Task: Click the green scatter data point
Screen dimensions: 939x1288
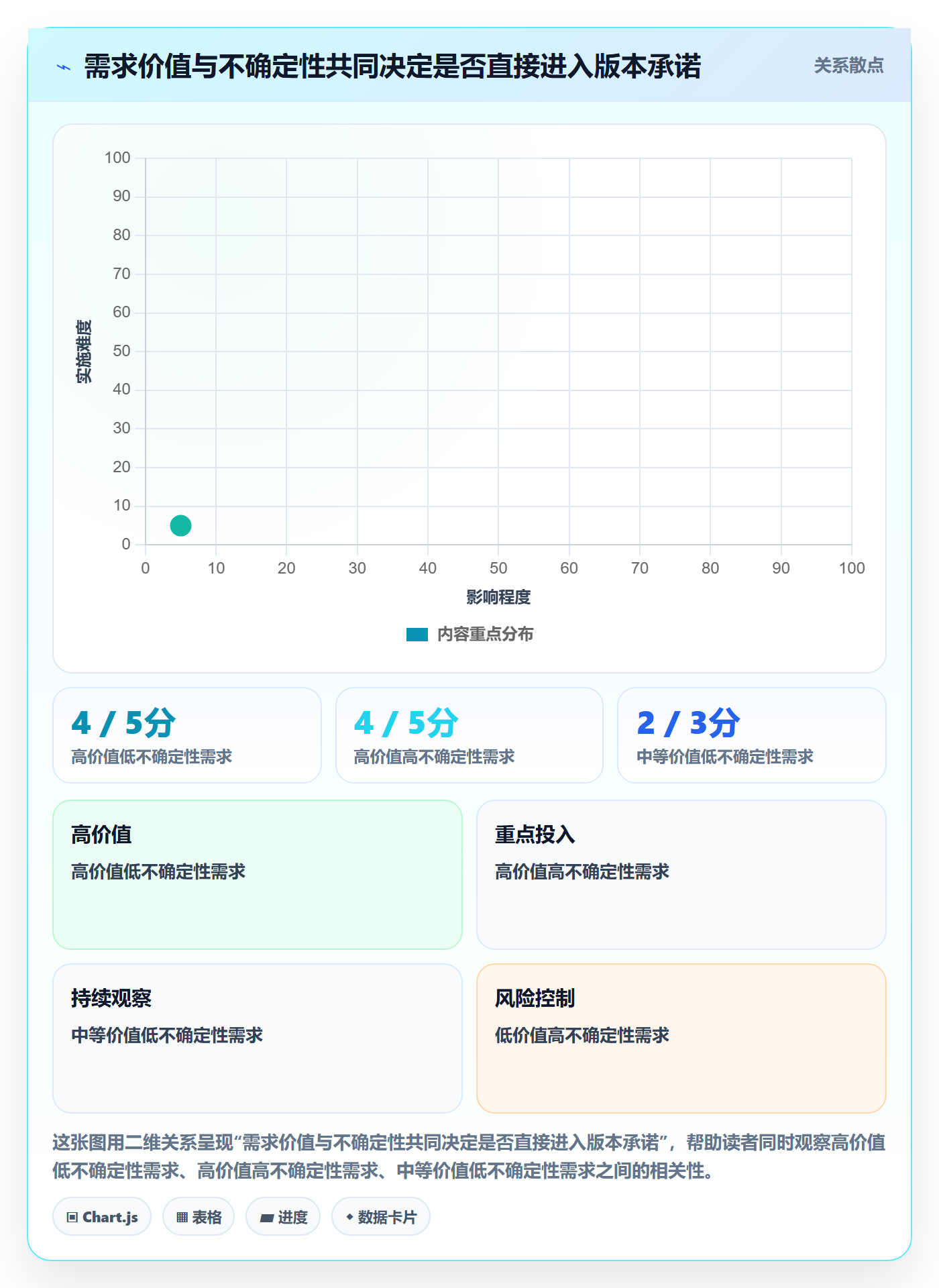Action: click(x=180, y=525)
